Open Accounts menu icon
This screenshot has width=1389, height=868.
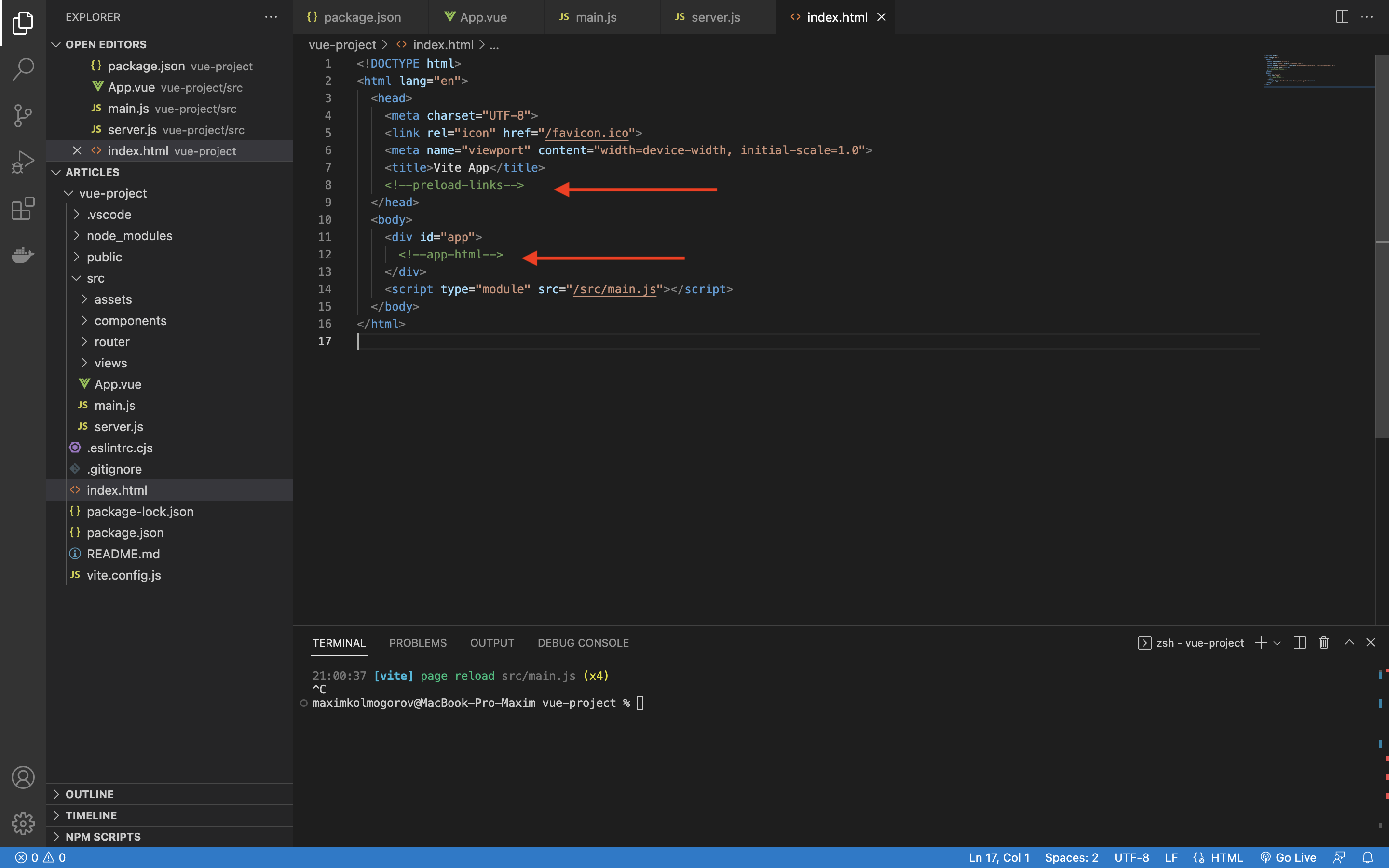(23, 777)
